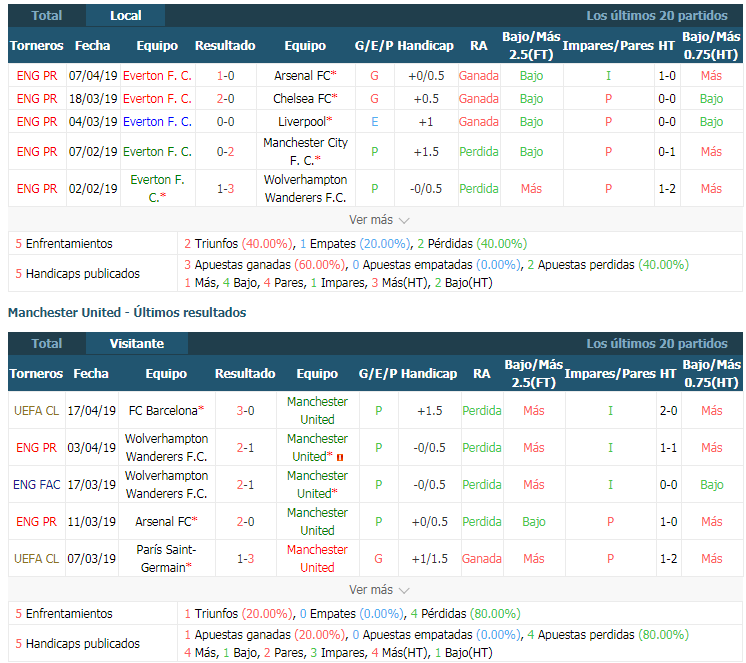Click Ganada in Chelsea FC row
Viewport: 746px width, 663px height.
(479, 98)
